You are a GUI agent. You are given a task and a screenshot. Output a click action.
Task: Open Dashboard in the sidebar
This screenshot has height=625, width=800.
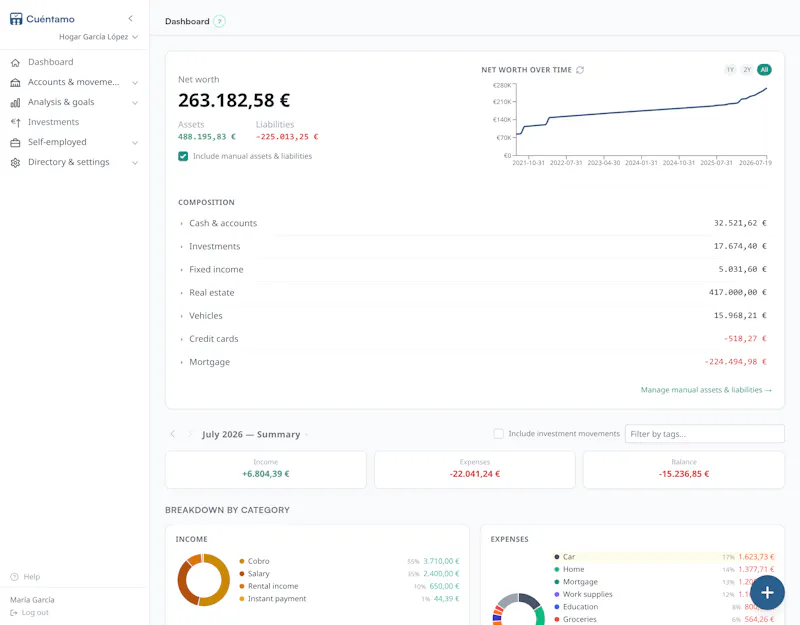(x=51, y=62)
